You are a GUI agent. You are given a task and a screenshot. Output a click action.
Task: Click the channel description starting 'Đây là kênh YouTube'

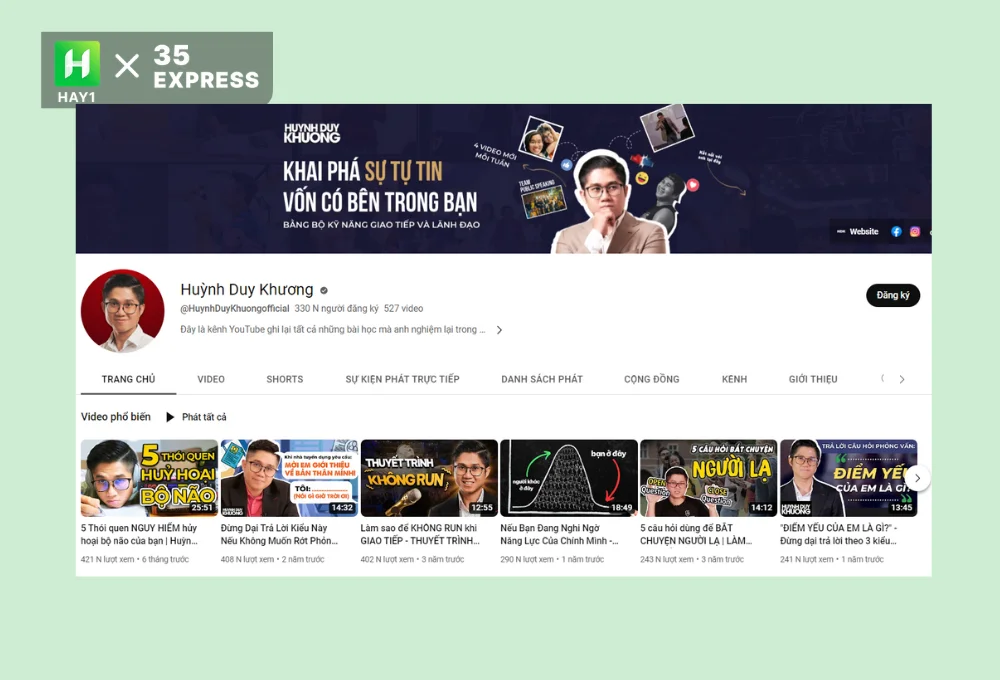click(x=333, y=329)
